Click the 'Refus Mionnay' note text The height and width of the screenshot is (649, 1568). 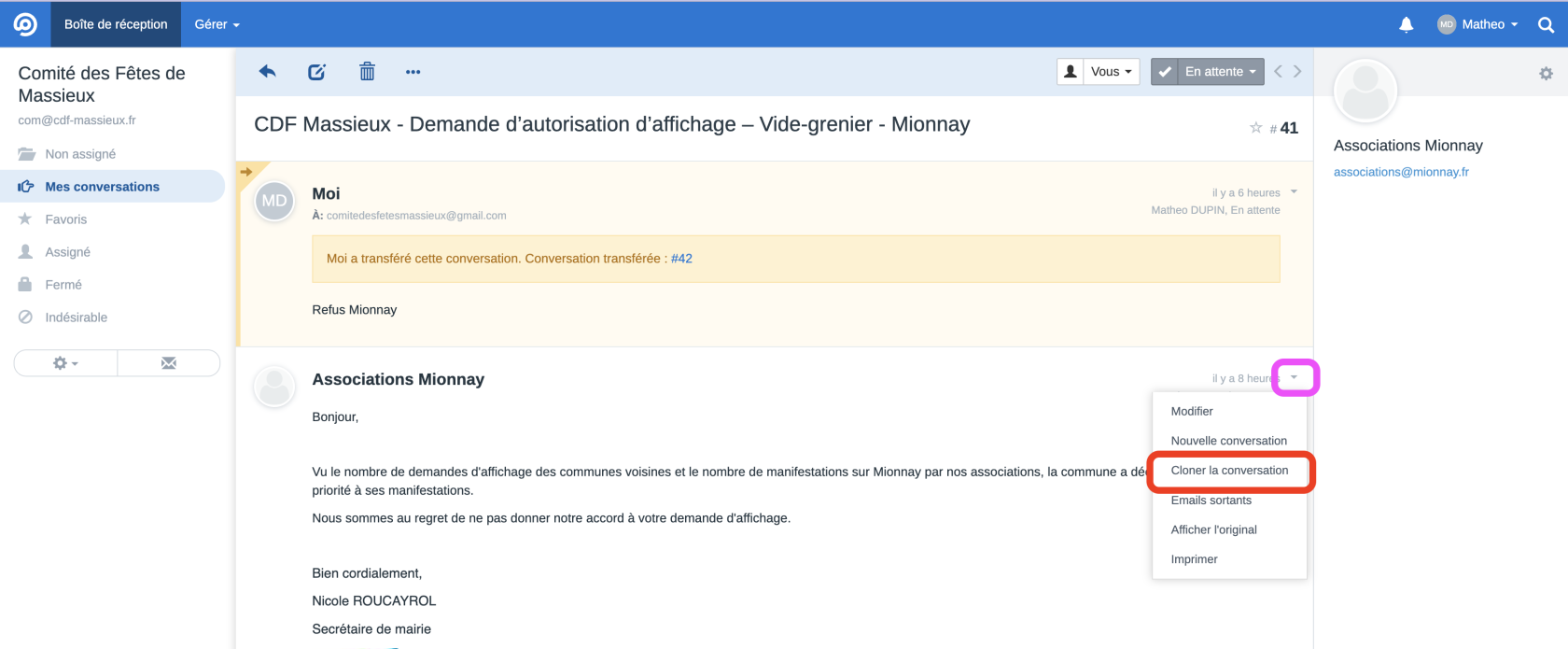[354, 310]
